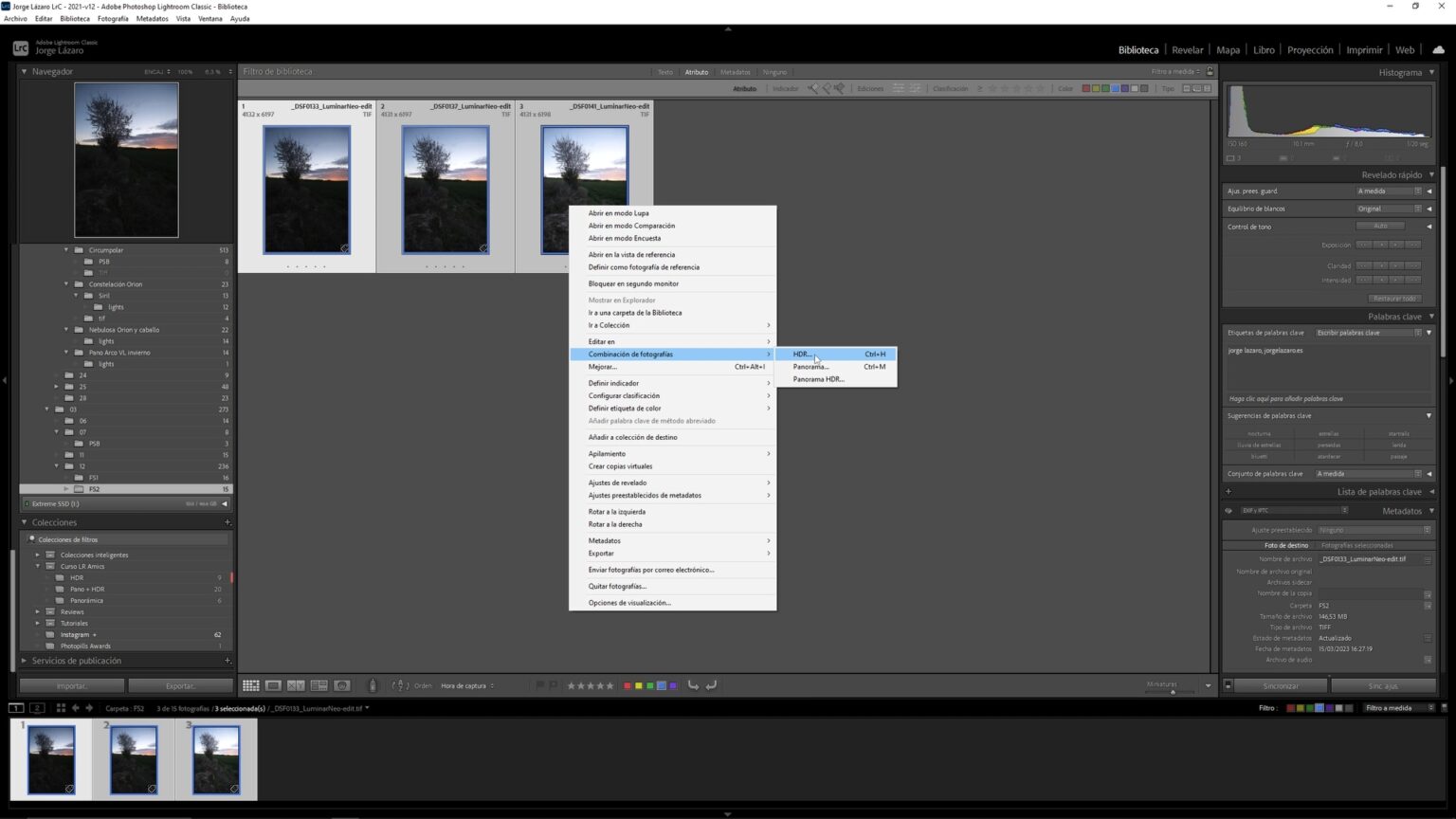This screenshot has height=819, width=1456.
Task: Click the Importar button
Action: [x=74, y=685]
